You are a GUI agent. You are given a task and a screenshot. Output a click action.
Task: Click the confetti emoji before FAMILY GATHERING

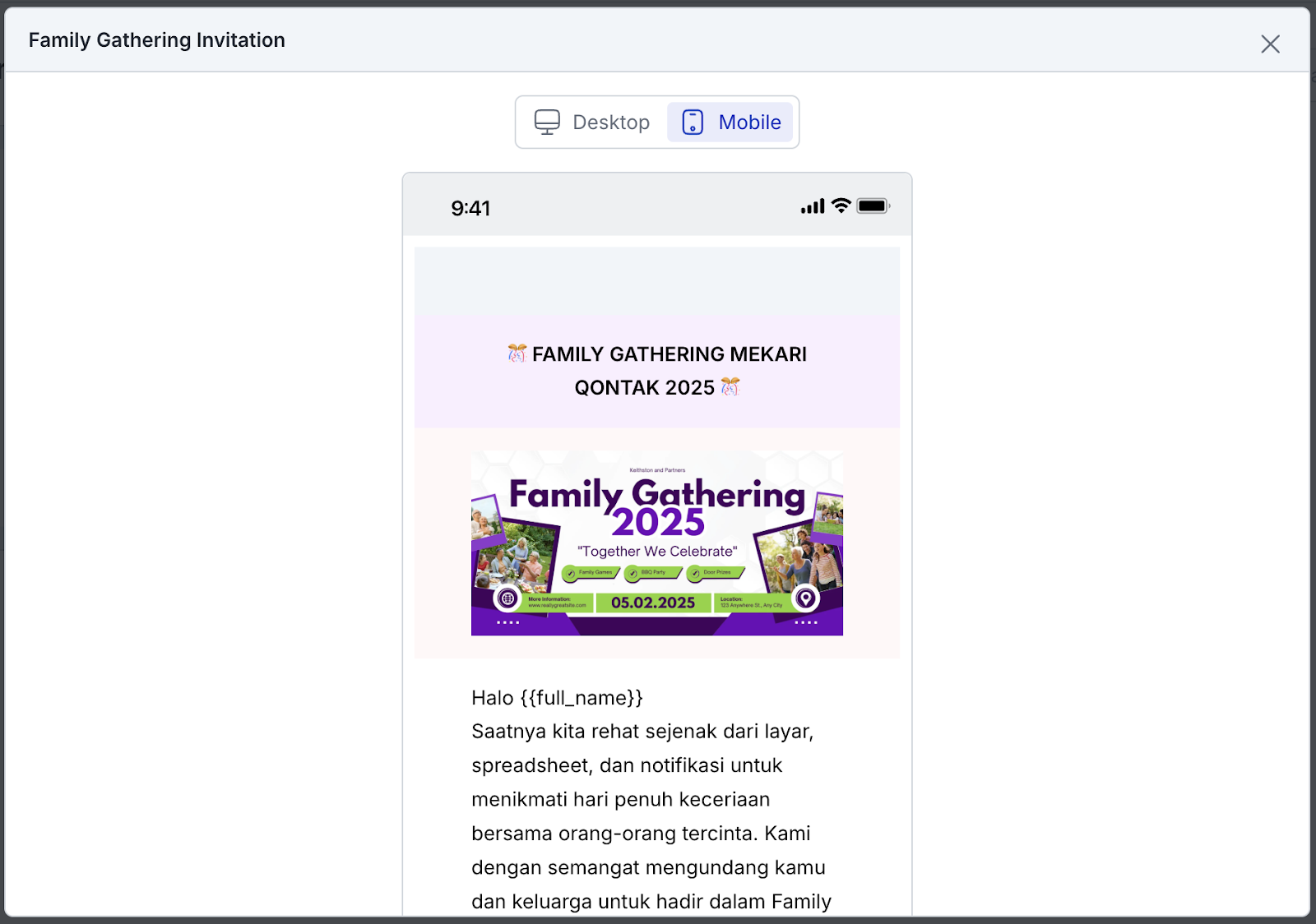point(517,353)
